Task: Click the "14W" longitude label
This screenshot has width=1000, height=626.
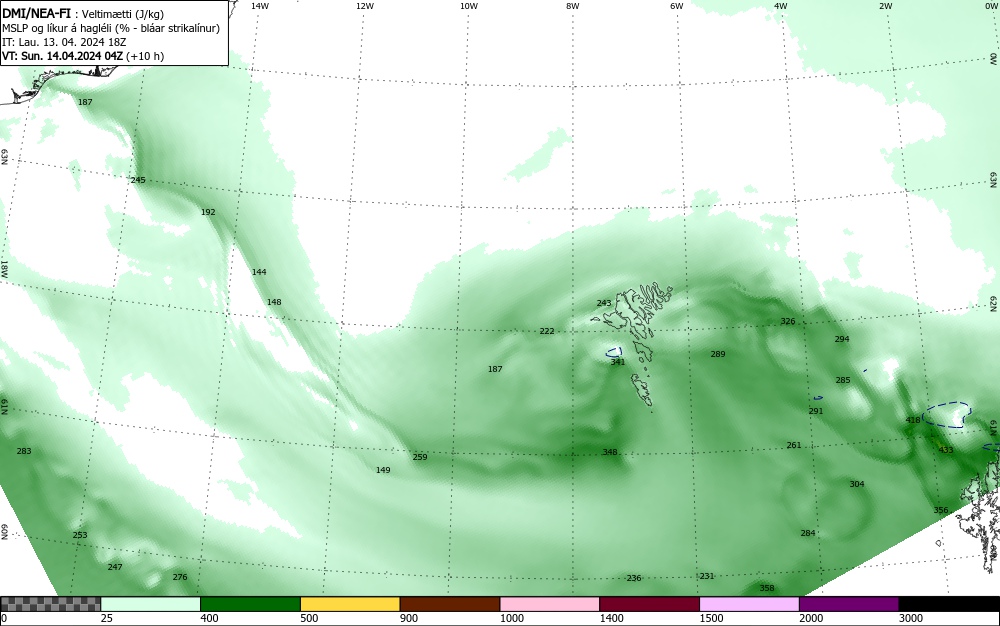Action: point(259,6)
